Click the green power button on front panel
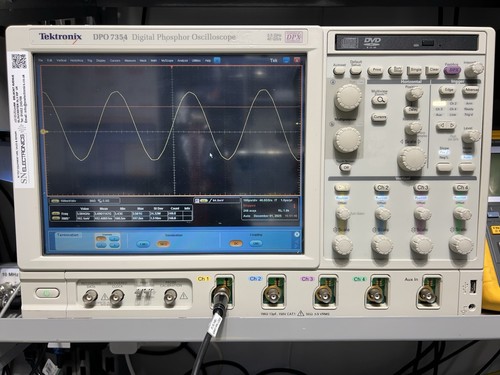 point(47,293)
